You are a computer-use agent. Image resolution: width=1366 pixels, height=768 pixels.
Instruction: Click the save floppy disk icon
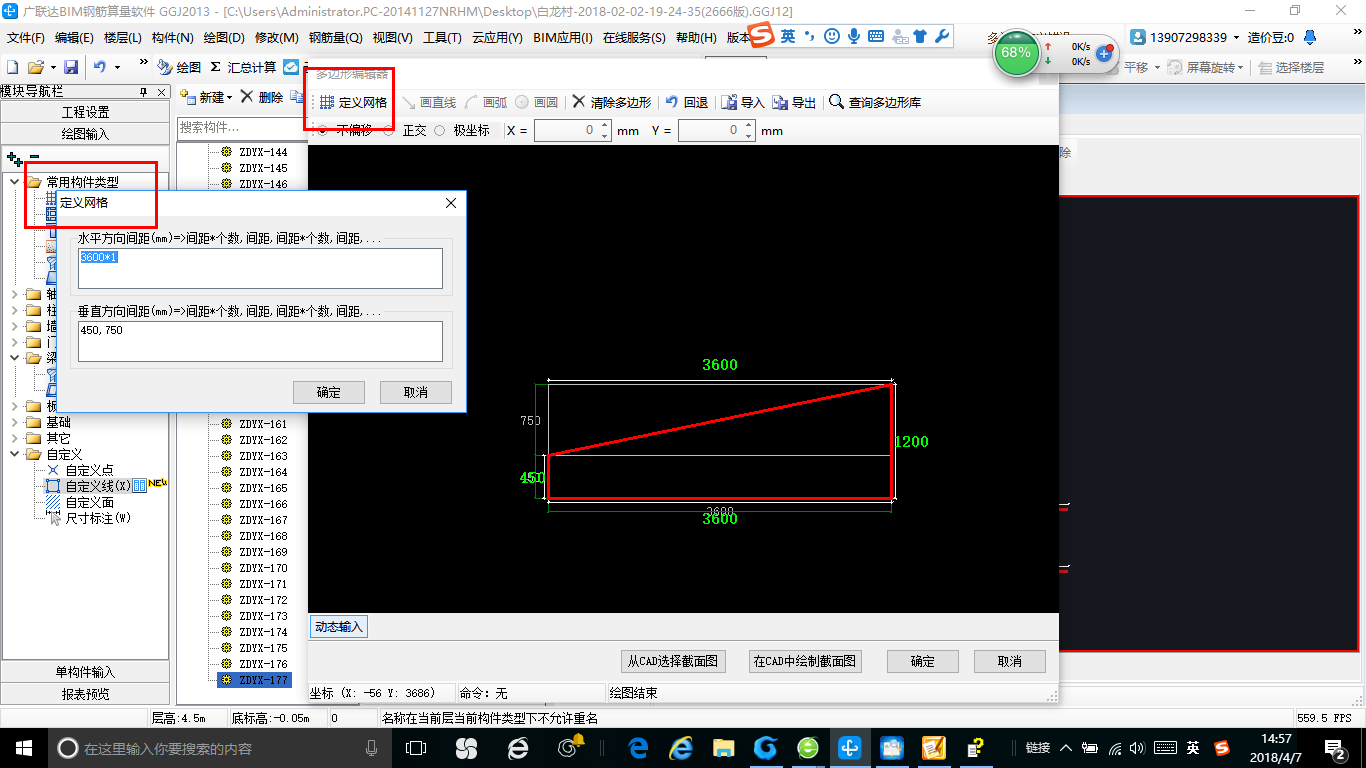[x=71, y=67]
